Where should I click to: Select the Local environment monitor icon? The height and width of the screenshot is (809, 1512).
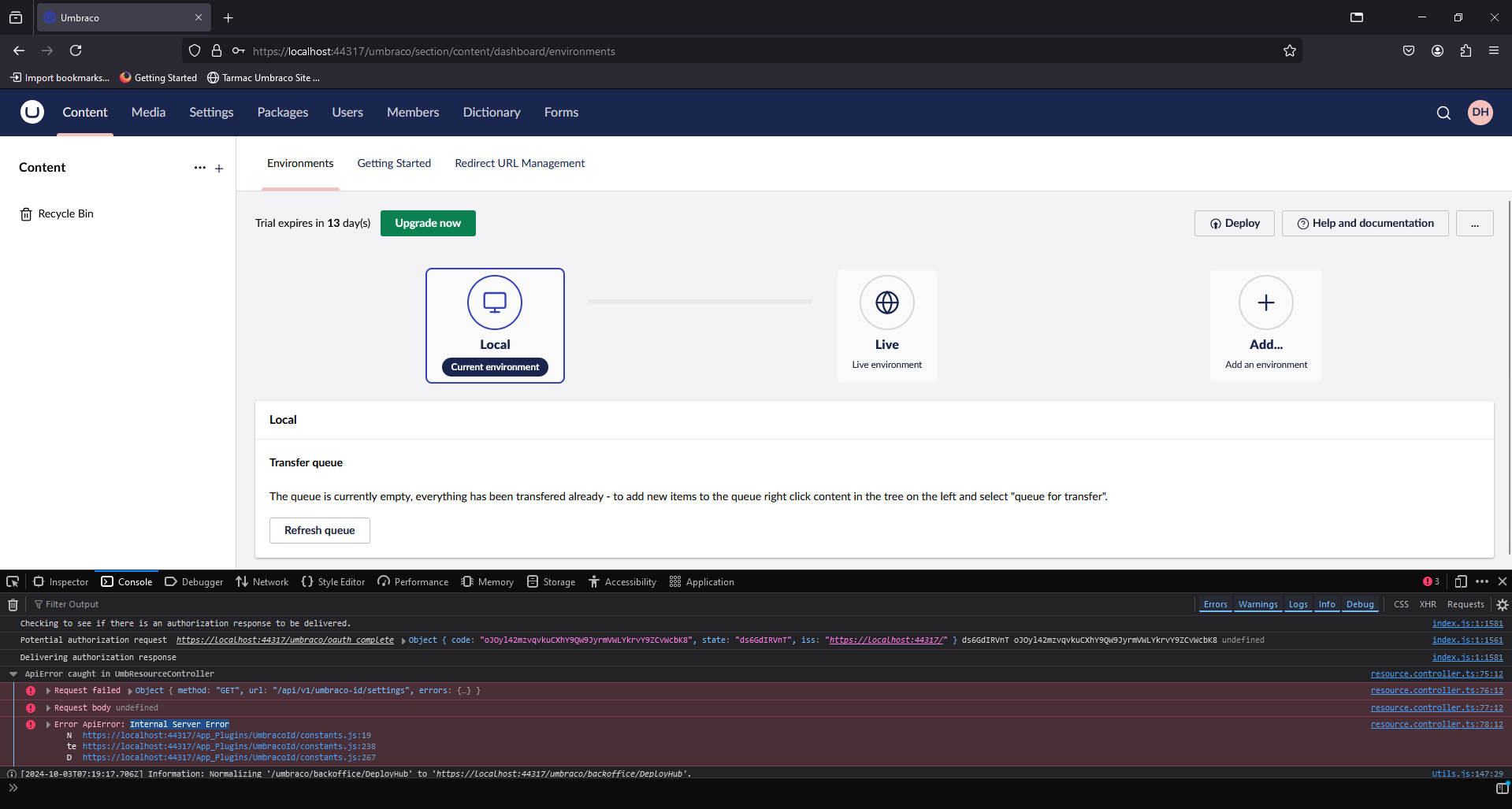[495, 302]
